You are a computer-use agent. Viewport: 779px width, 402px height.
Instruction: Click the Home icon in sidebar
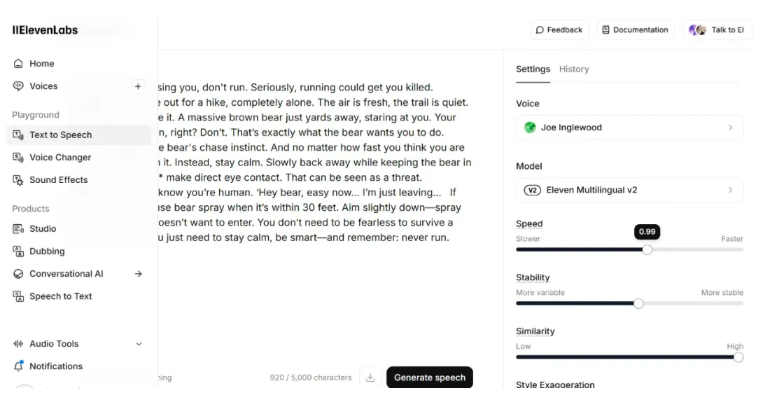18,64
